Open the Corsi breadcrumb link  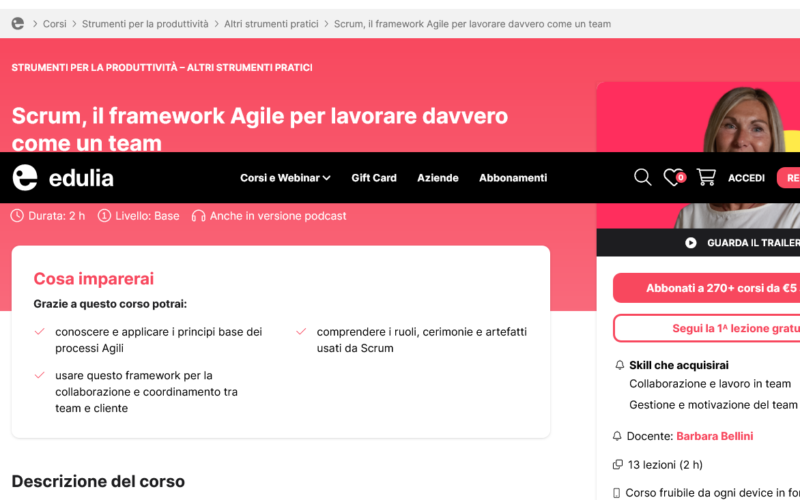coord(55,24)
